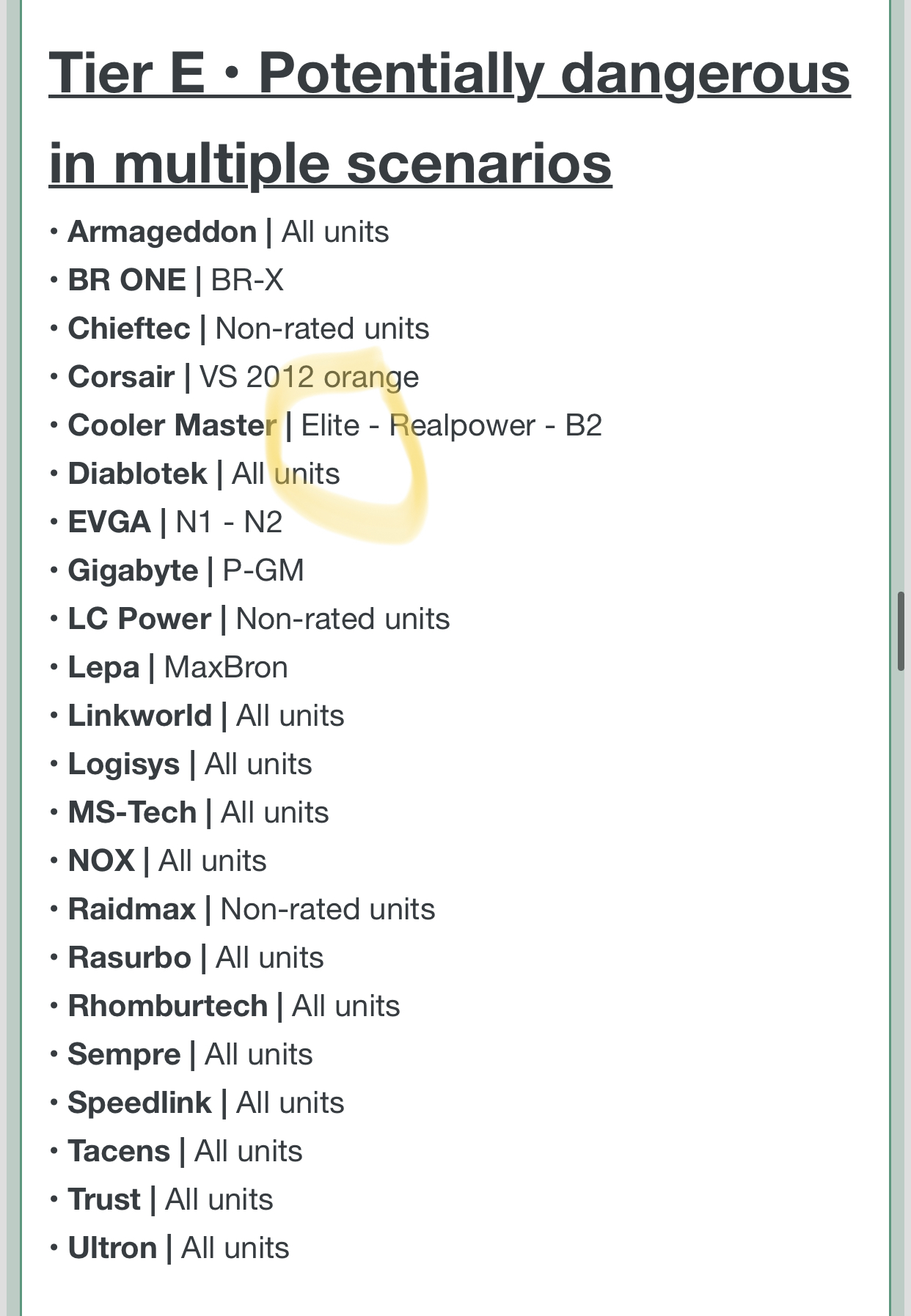
Task: Click the Ultron list entry
Action: pos(178,1249)
